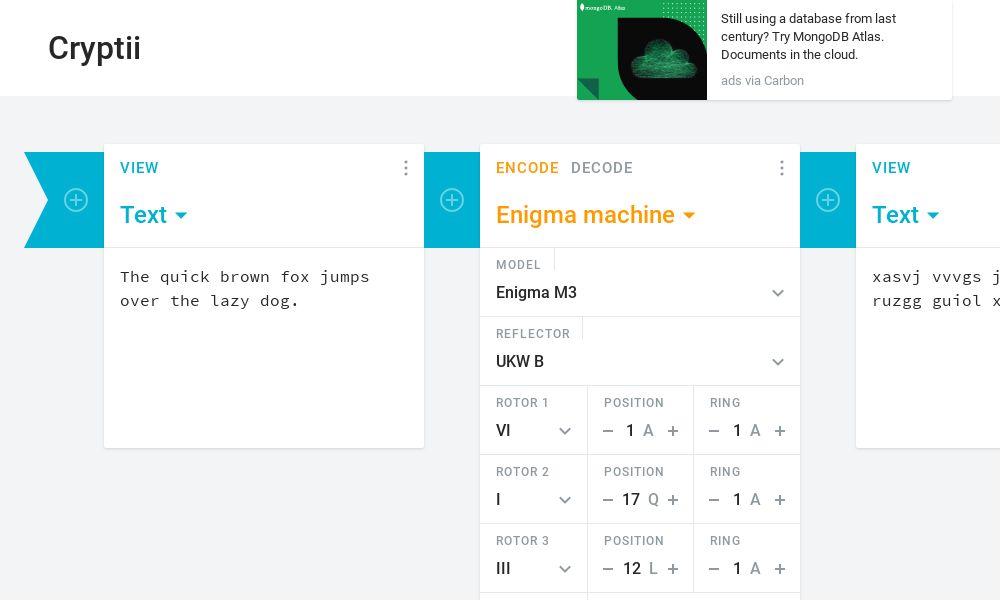Open the Rotor 1 dropdown showing VI
1000x600 pixels.
[x=533, y=420]
